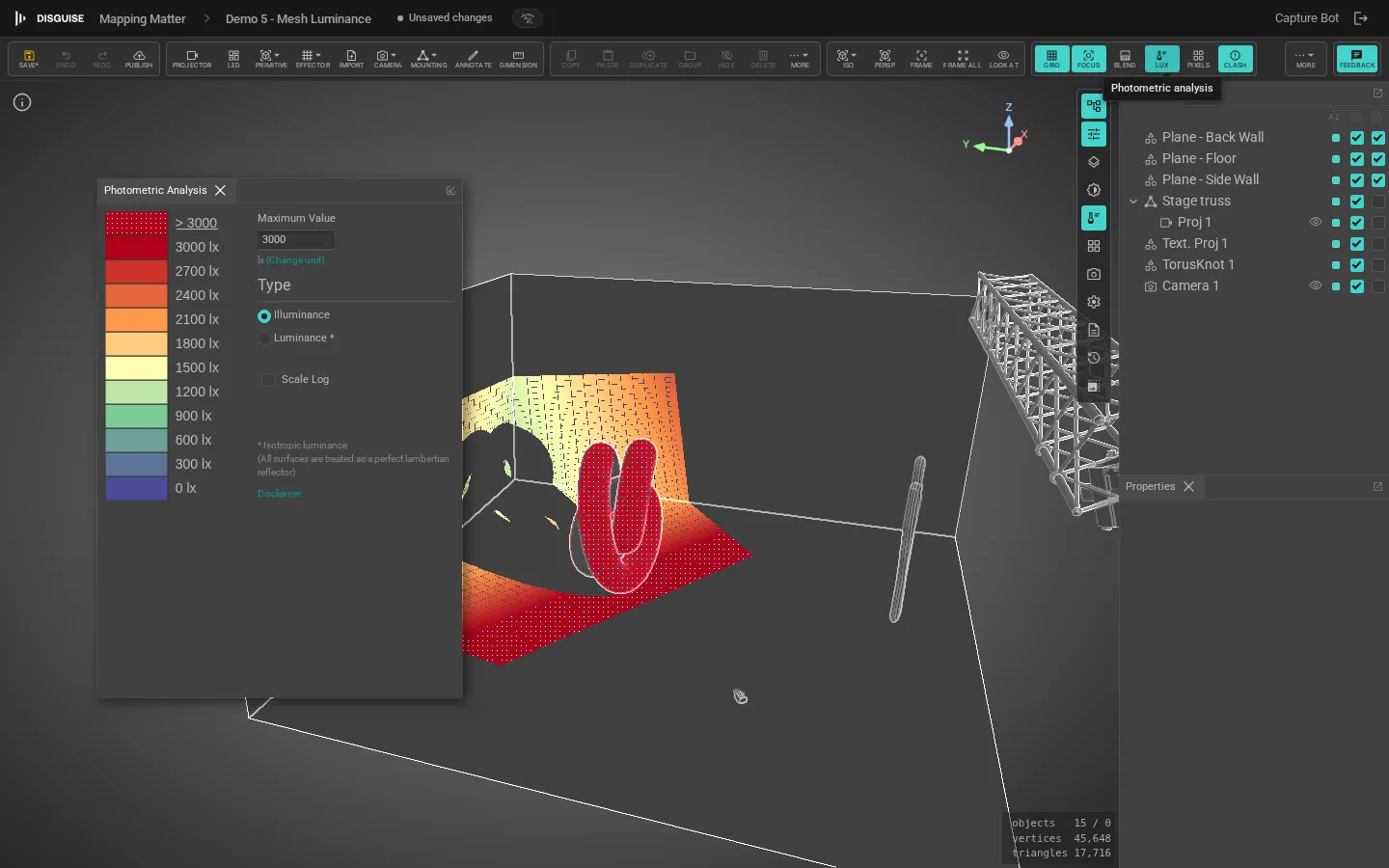This screenshot has width=1389, height=868.
Task: Open the thermometer lux sidebar icon
Action: (x=1094, y=218)
